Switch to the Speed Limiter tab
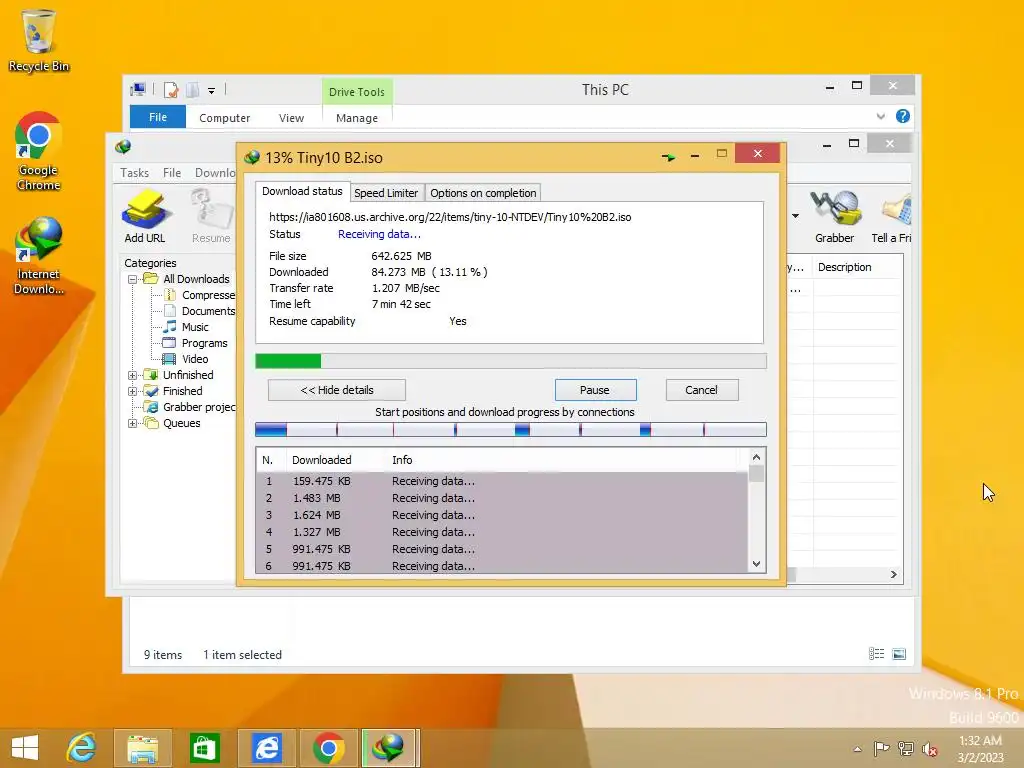This screenshot has width=1024, height=768. (x=386, y=193)
